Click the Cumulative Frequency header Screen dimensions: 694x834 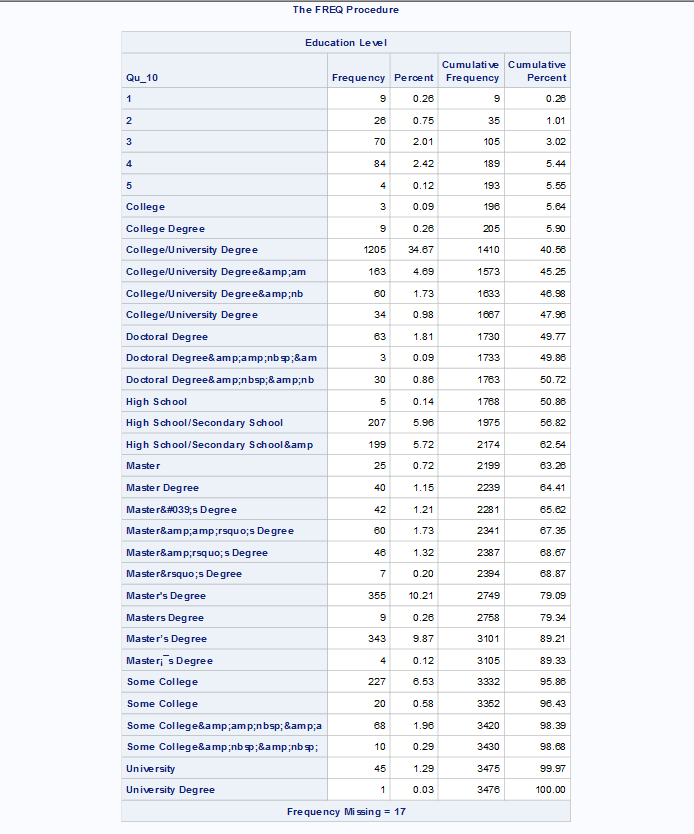coord(471,71)
